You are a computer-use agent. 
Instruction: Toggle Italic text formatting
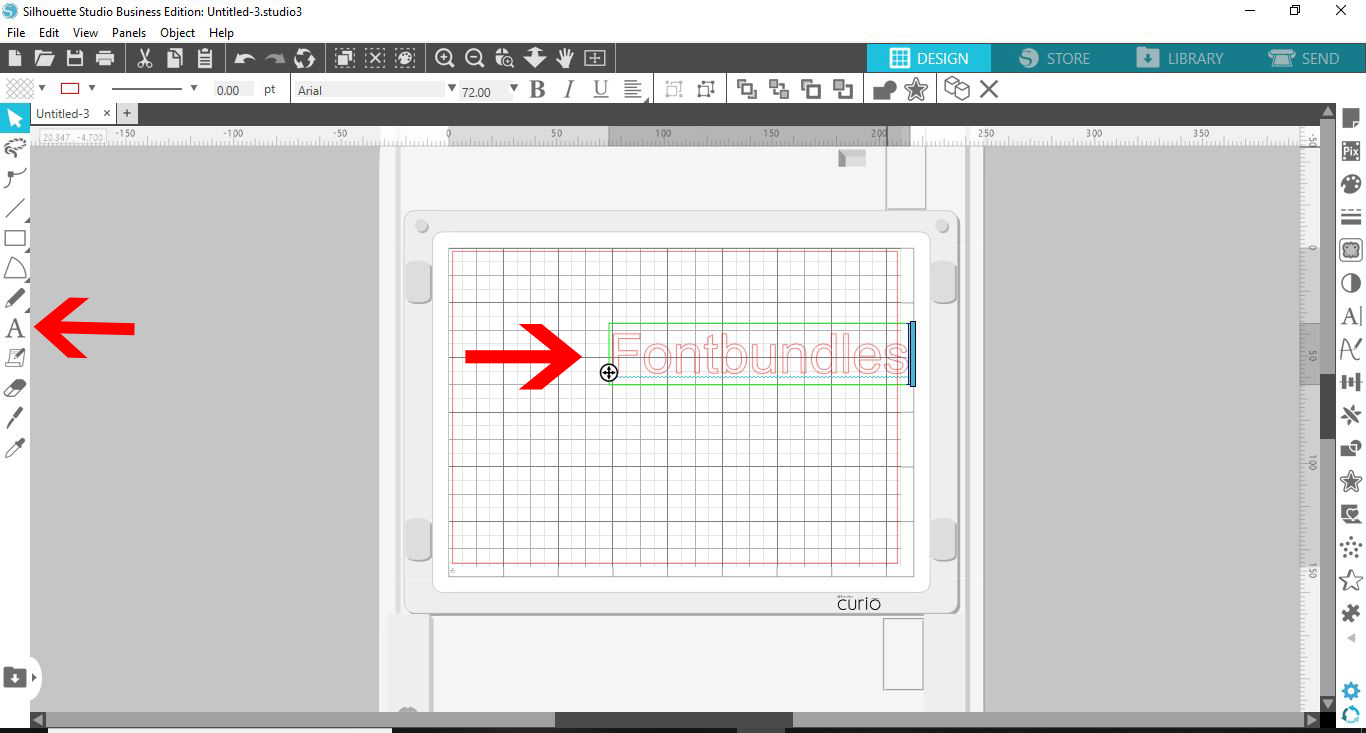568,90
